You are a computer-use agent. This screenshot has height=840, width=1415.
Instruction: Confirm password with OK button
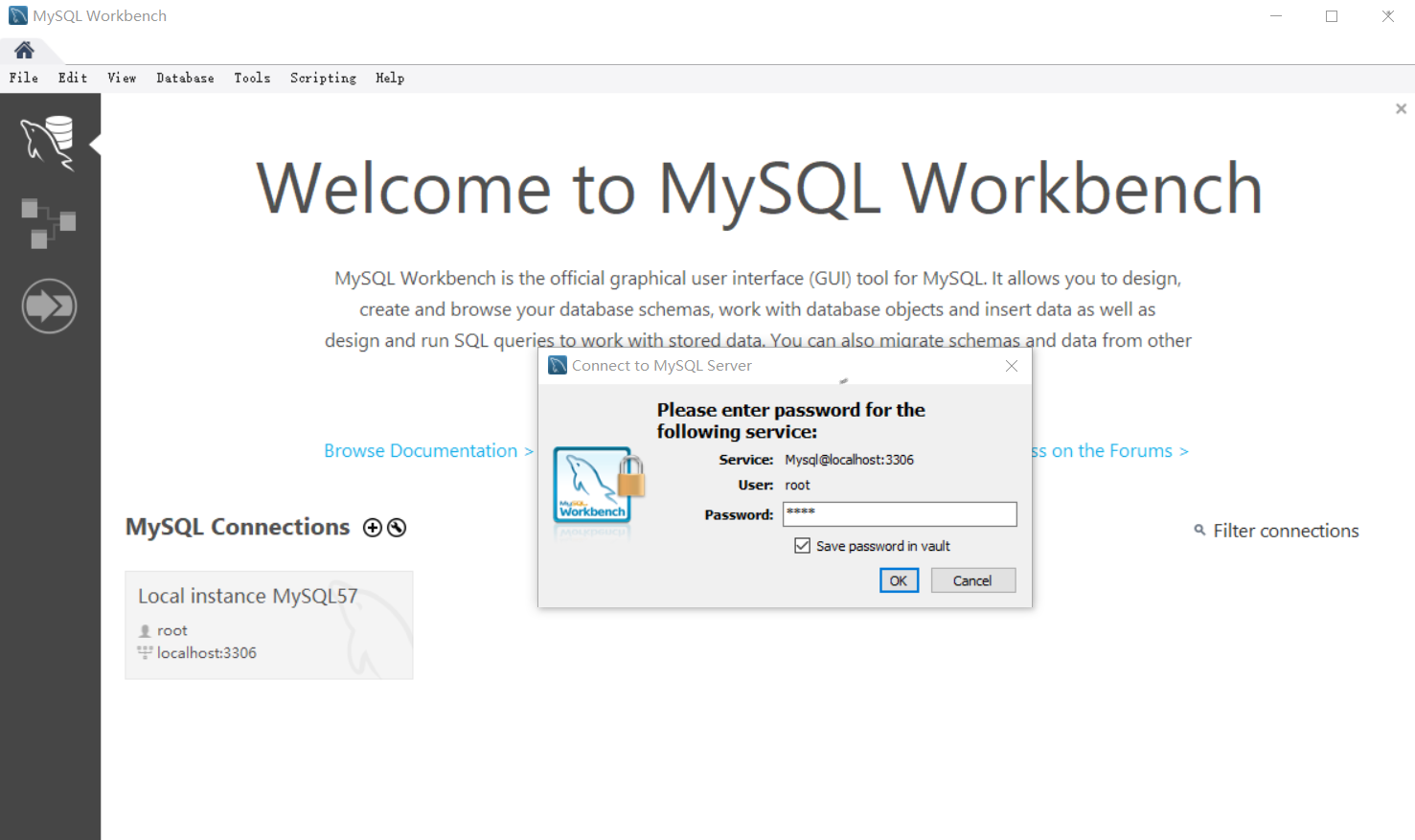click(899, 580)
